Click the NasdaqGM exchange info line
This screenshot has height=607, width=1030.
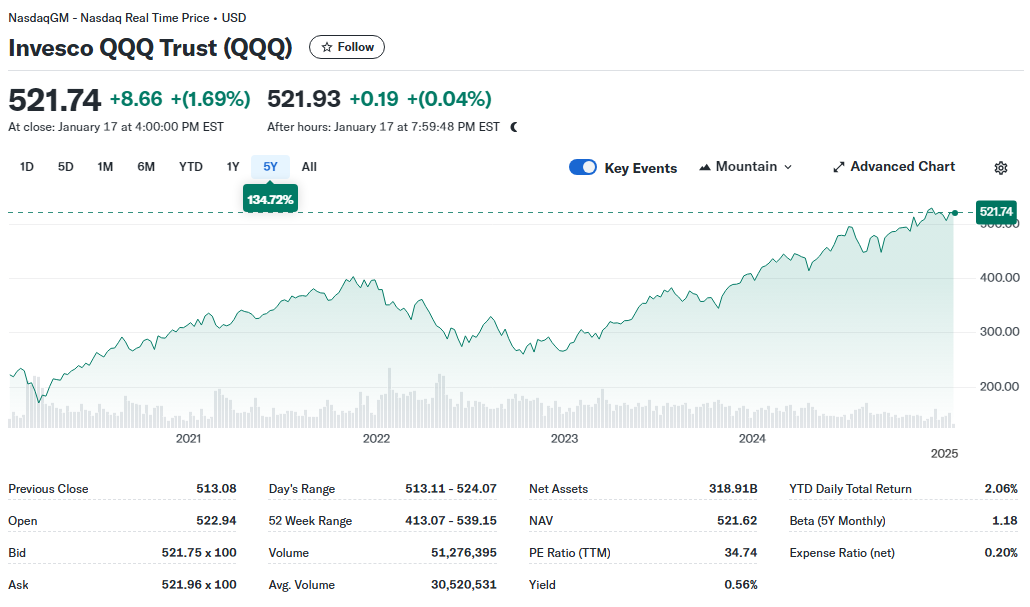coord(127,18)
